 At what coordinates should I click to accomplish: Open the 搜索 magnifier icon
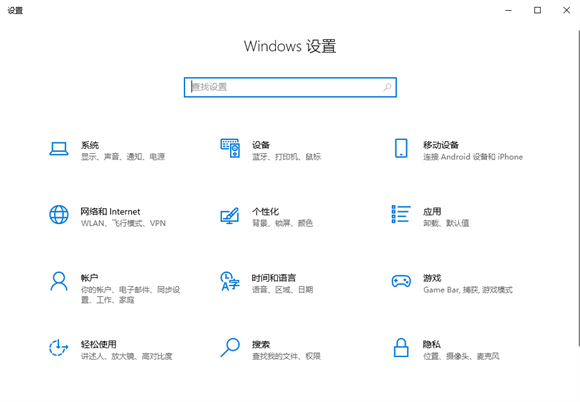pos(230,348)
